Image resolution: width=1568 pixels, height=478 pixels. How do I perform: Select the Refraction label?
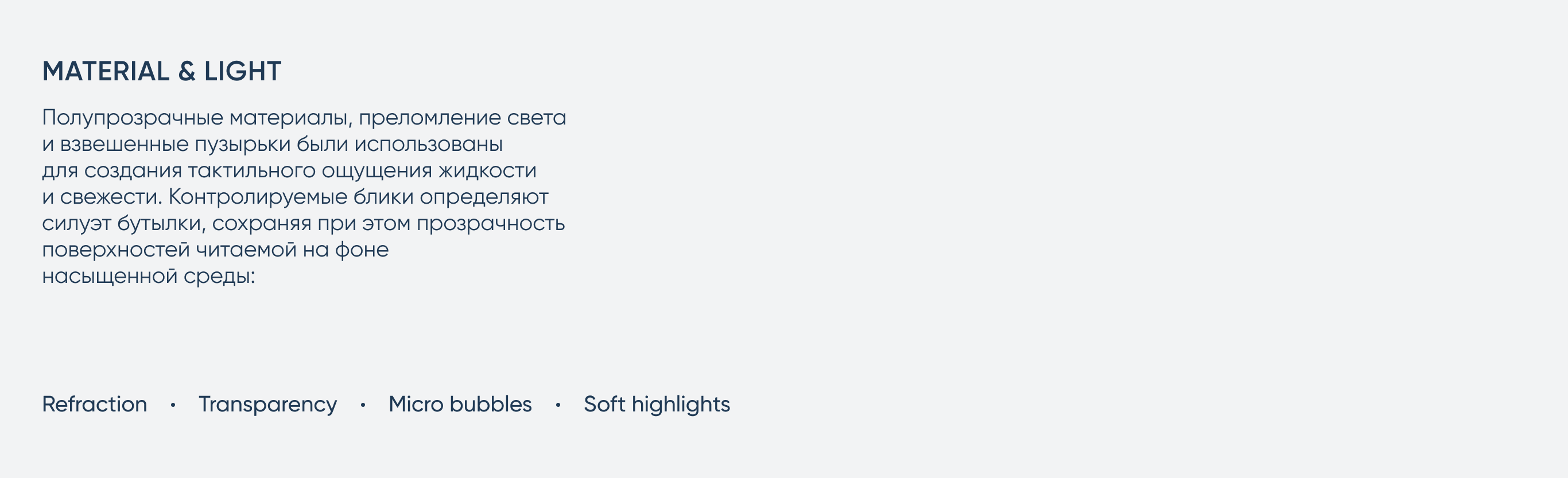[94, 405]
